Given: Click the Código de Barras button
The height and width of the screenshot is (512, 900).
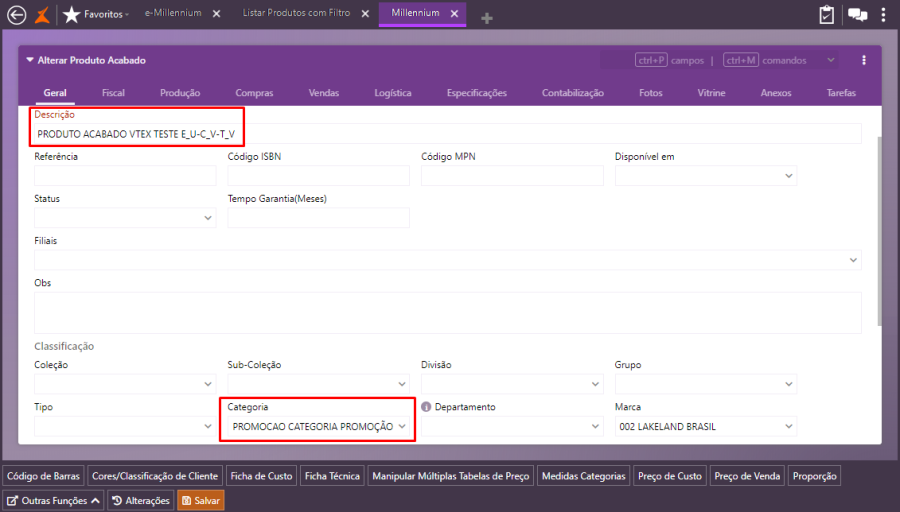Looking at the screenshot, I should [x=43, y=476].
